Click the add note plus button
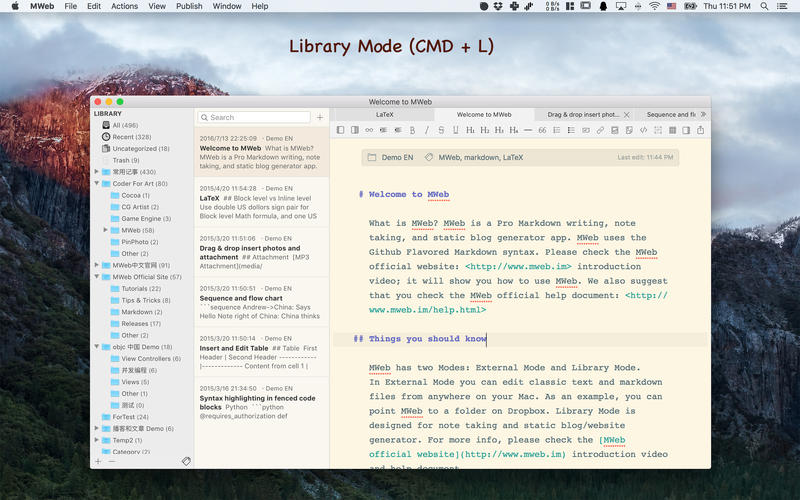The width and height of the screenshot is (800, 500). point(320,117)
